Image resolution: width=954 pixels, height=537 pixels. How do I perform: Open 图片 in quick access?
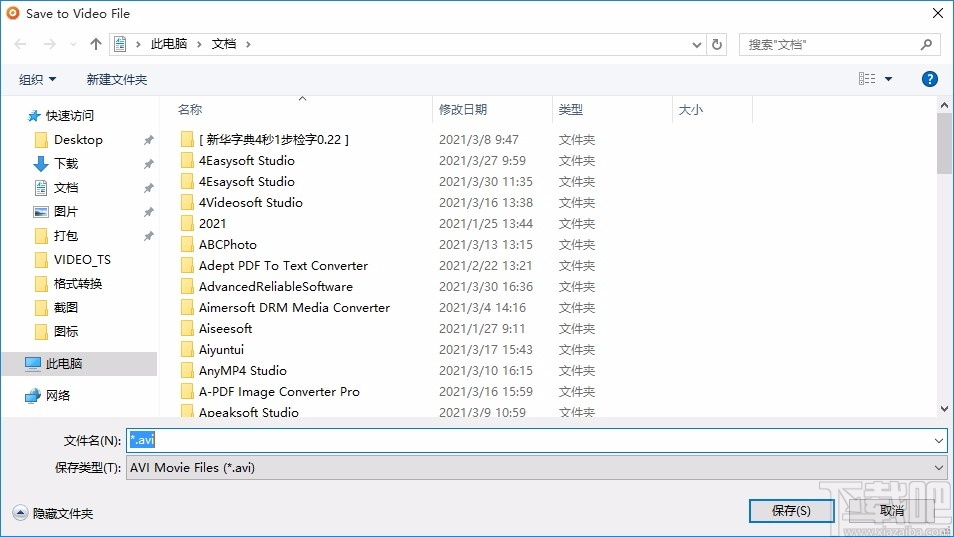click(66, 212)
